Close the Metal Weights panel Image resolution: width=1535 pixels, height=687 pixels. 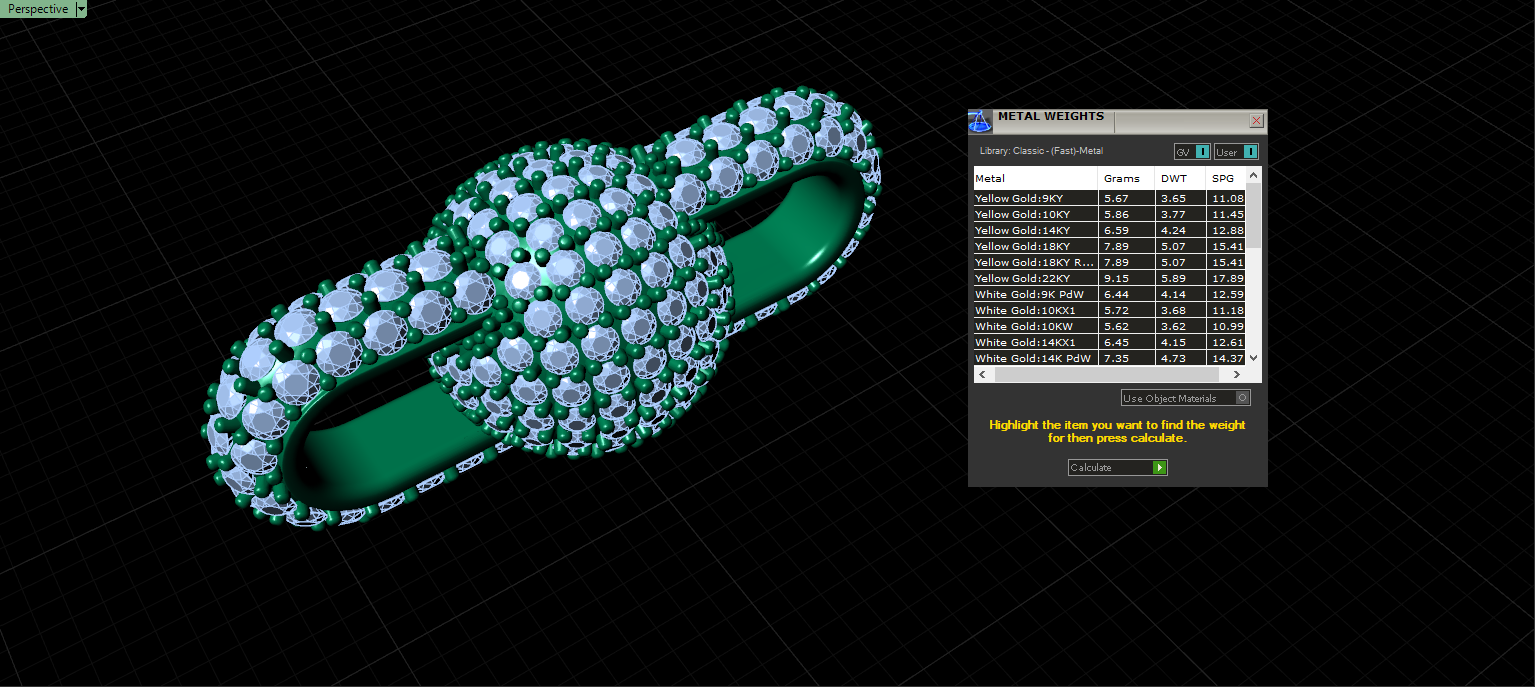1256,120
